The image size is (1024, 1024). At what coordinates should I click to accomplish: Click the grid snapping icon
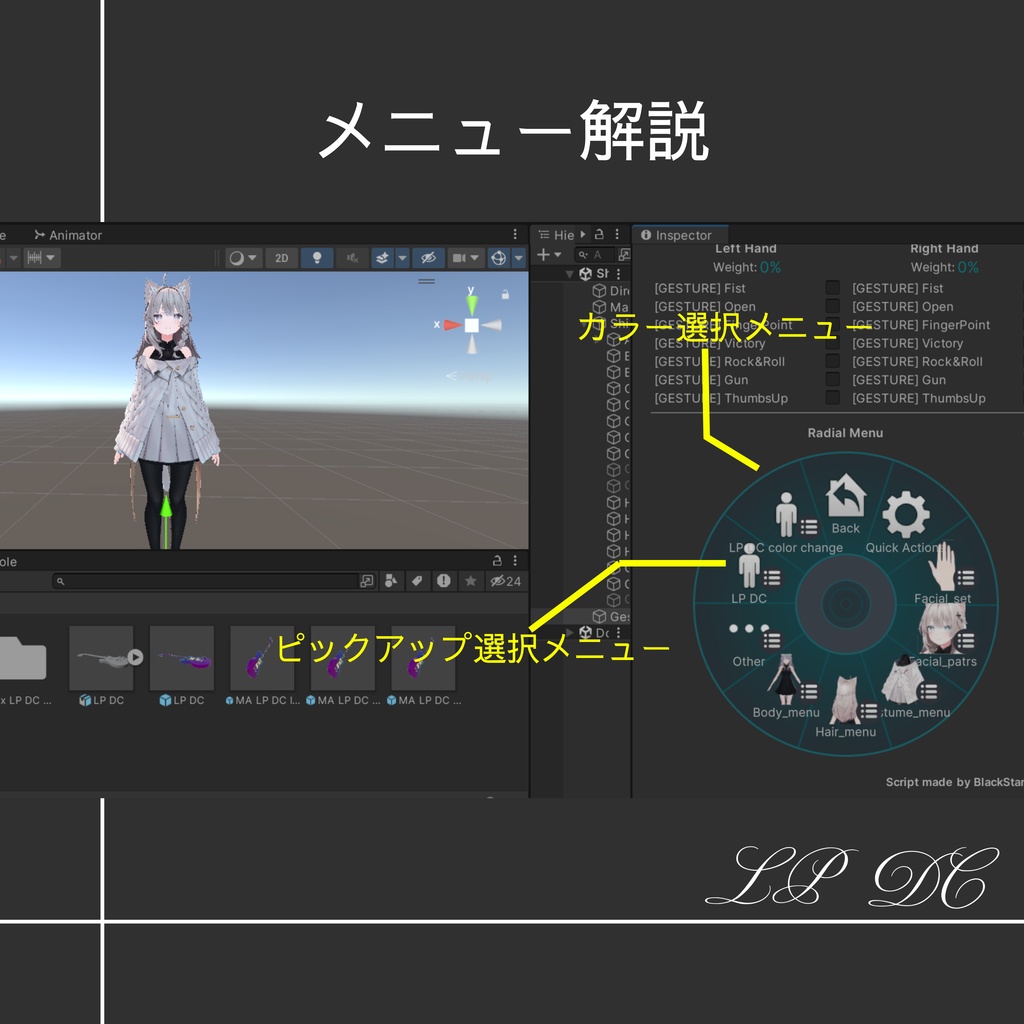tap(34, 258)
